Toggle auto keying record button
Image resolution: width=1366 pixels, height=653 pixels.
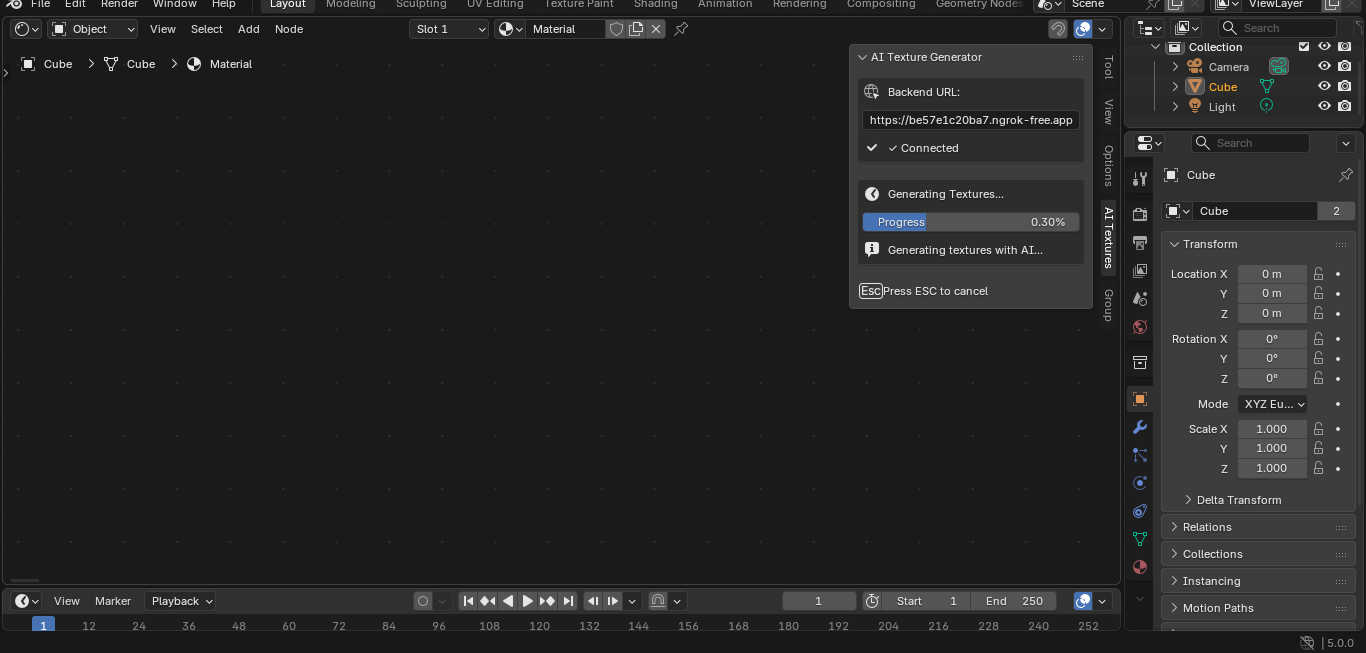click(x=423, y=601)
